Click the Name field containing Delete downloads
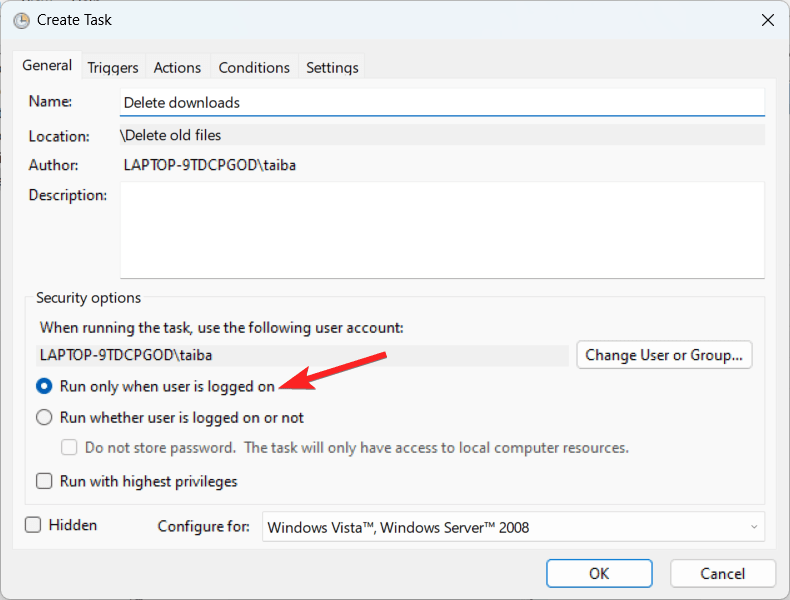790x600 pixels. [442, 103]
